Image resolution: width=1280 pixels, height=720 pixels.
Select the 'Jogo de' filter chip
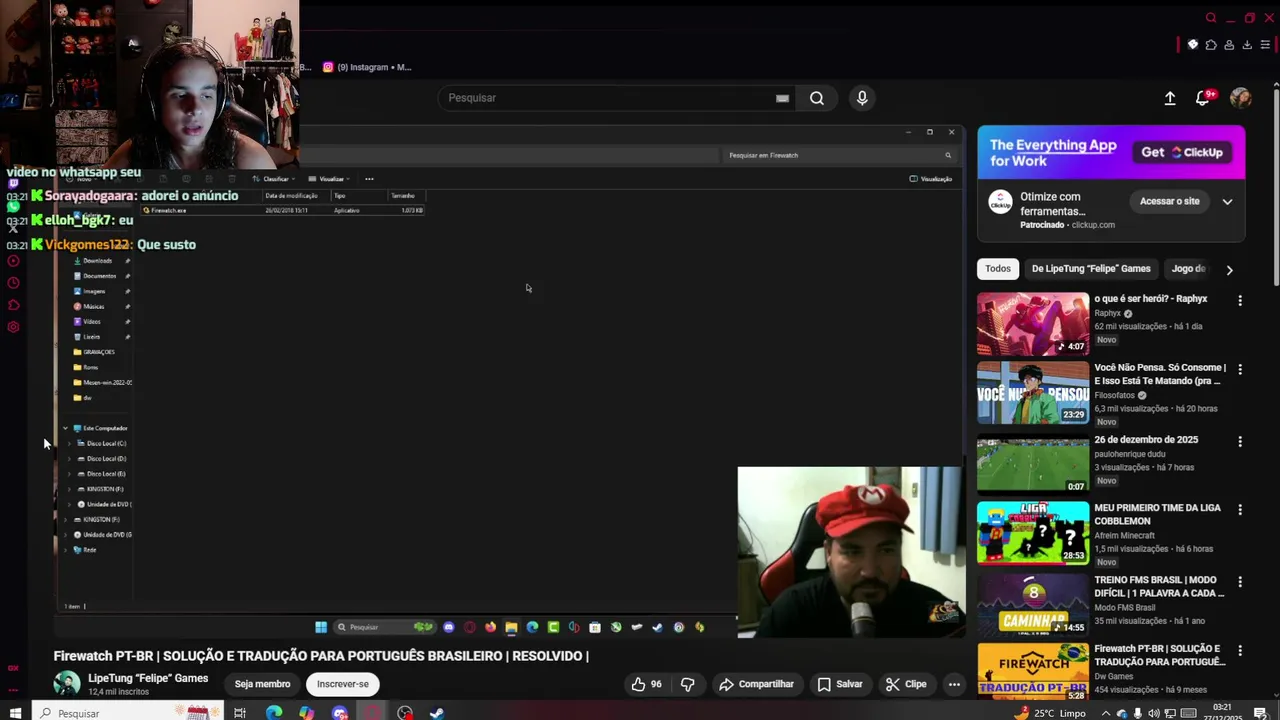(x=1188, y=269)
